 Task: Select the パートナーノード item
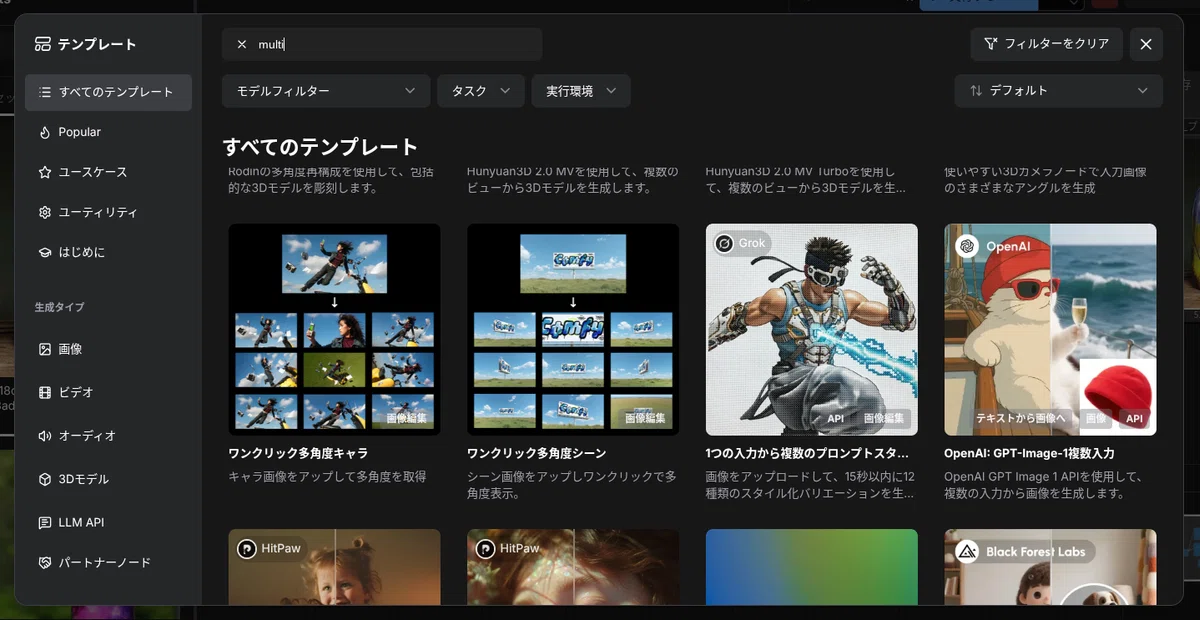(x=108, y=562)
